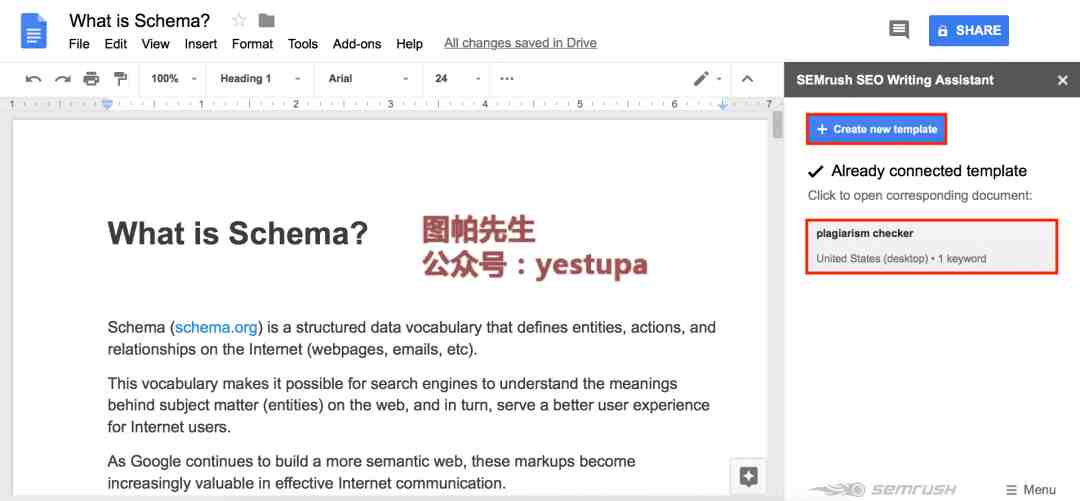The height and width of the screenshot is (501, 1080).
Task: Open the View menu
Action: [x=156, y=43]
